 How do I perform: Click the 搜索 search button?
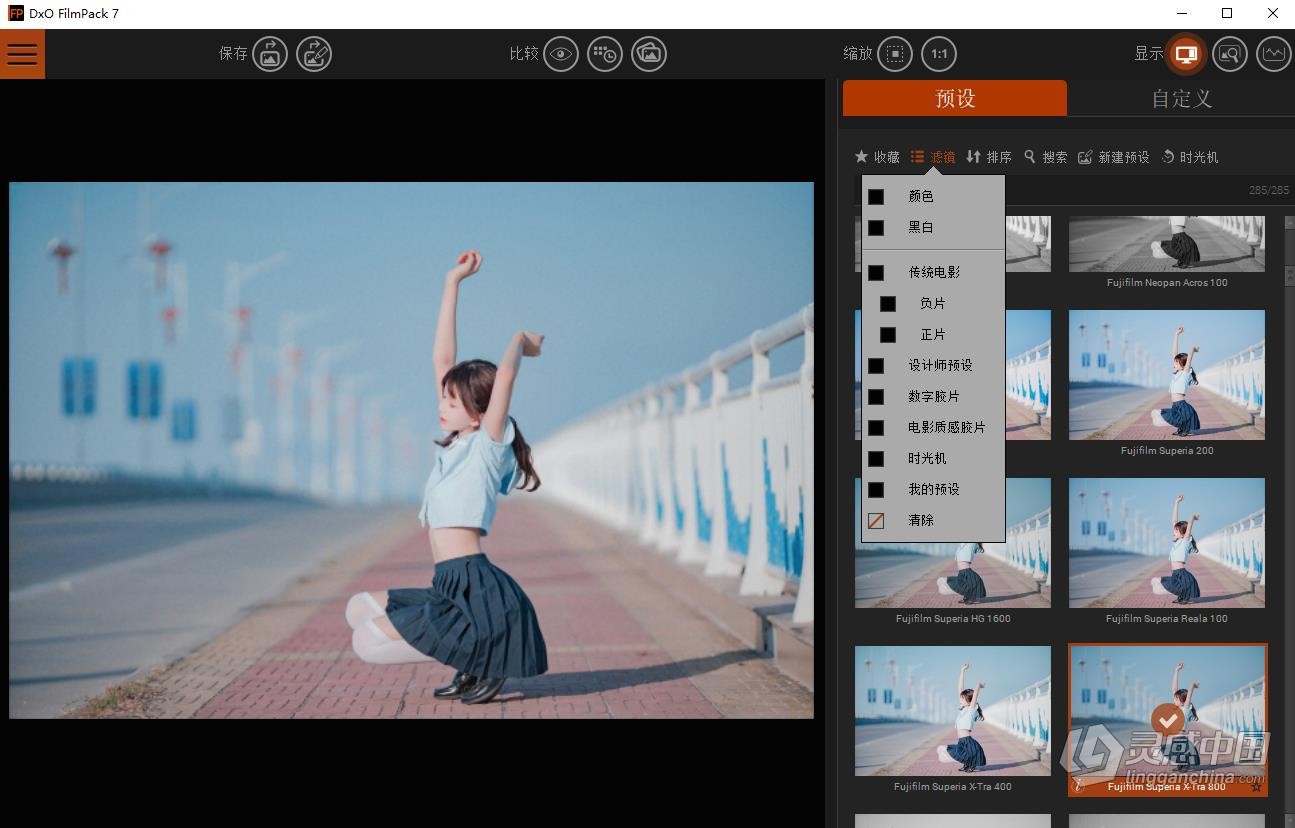[1045, 157]
